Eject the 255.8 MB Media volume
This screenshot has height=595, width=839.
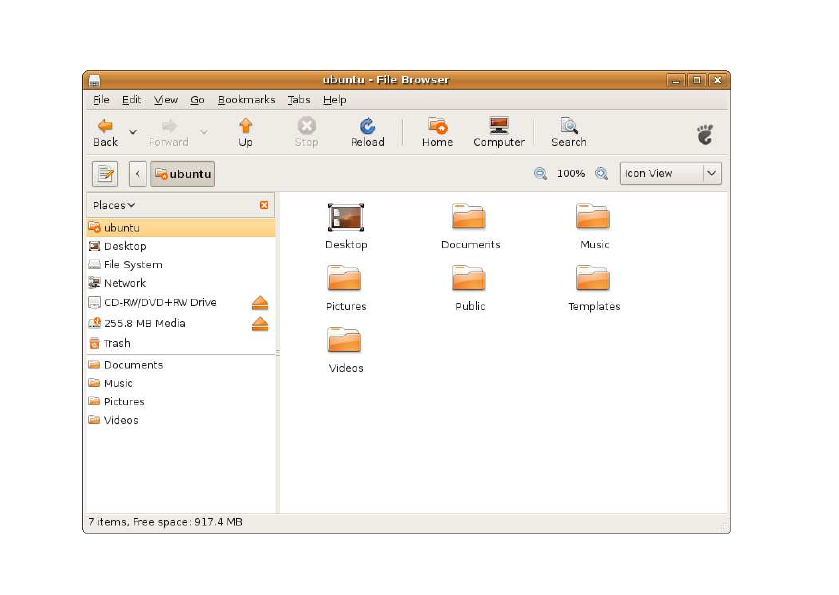click(260, 324)
